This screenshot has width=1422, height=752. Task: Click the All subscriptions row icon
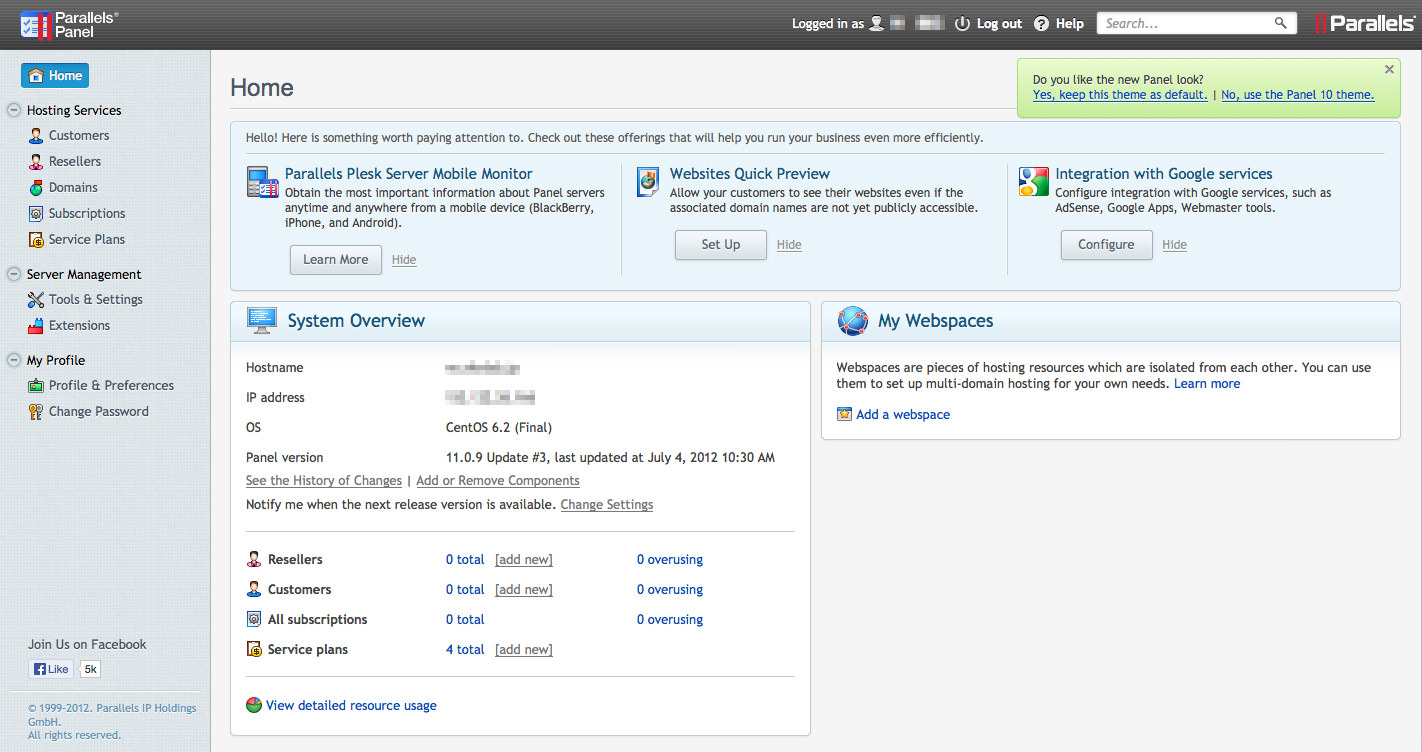[x=254, y=620]
